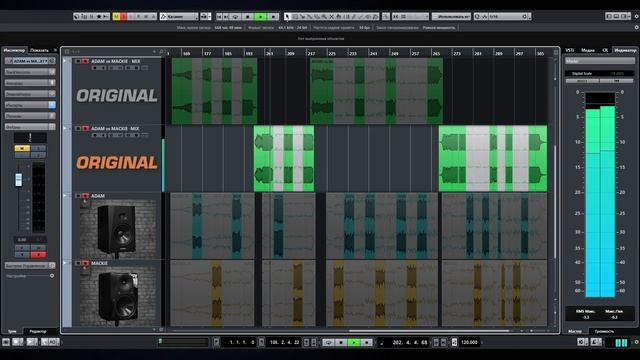This screenshot has width=640, height=360.
Task: Open the Индикатор tab in right zone
Action: coord(625,50)
